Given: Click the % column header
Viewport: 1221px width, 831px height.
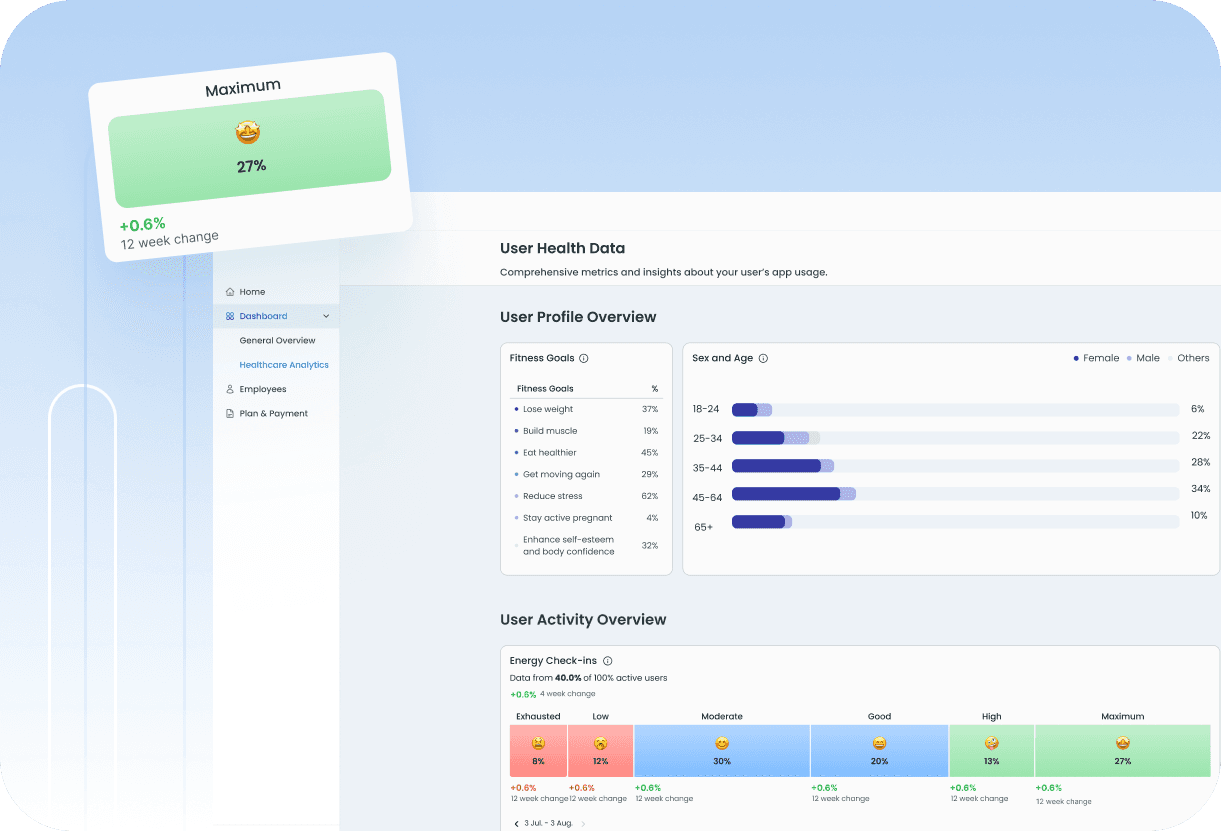Looking at the screenshot, I should [x=655, y=388].
